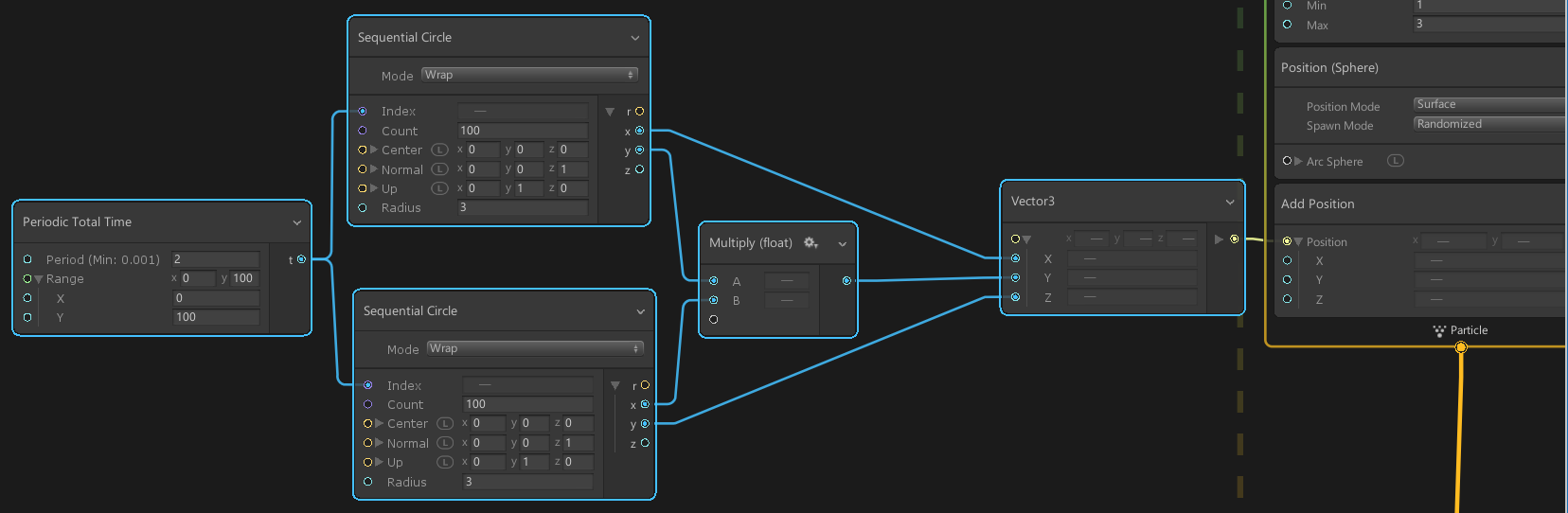Screen dimensions: 1568x513
Task: Toggle the Arc Sphere L space button
Action: coord(1396,161)
